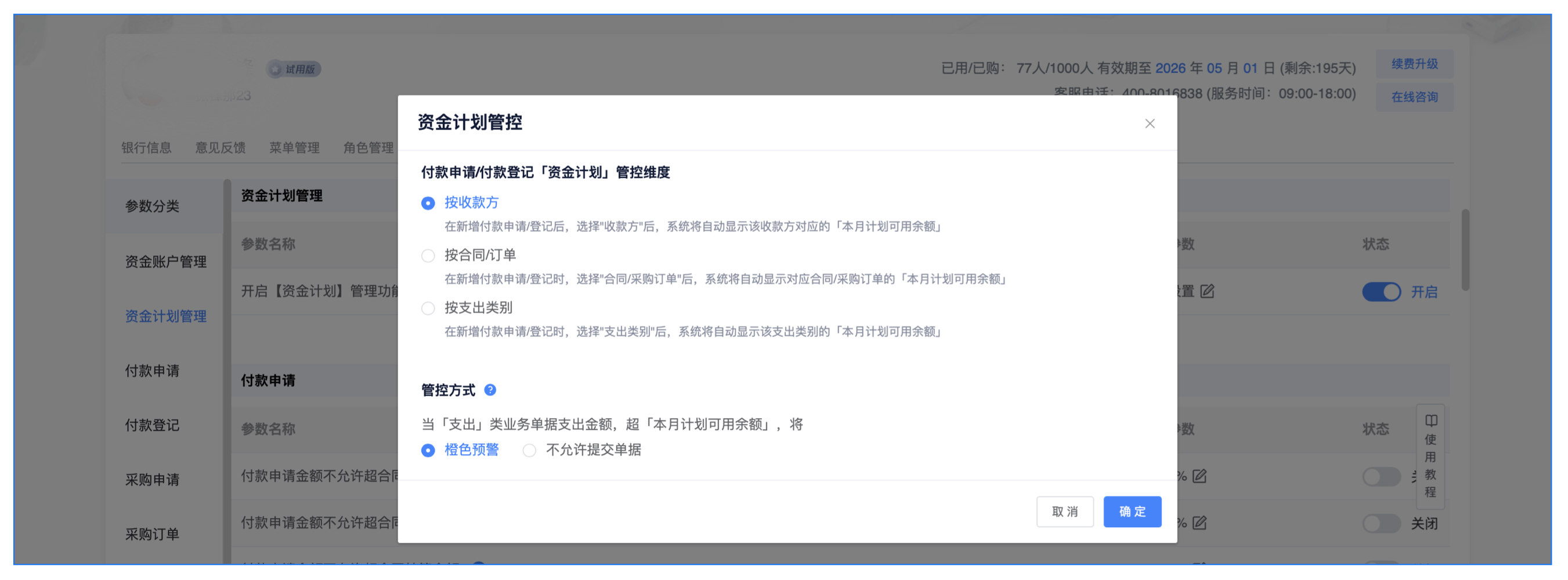Click the 续费升级 button

click(x=1414, y=64)
